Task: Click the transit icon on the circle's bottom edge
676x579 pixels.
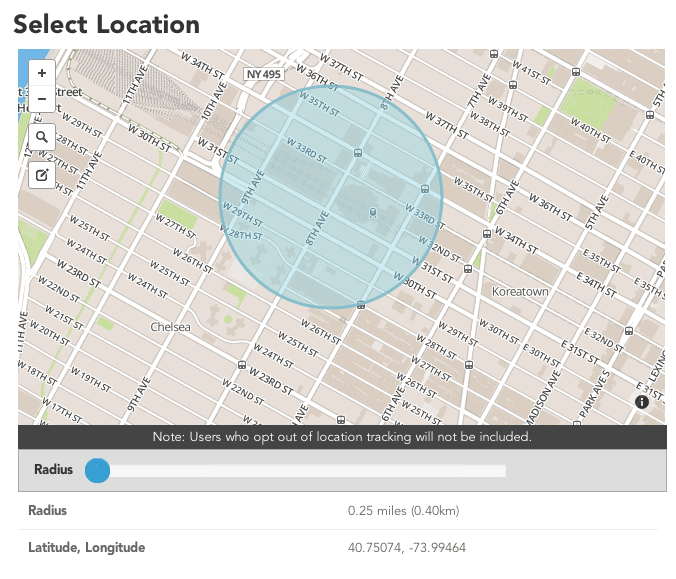Action: click(x=360, y=306)
